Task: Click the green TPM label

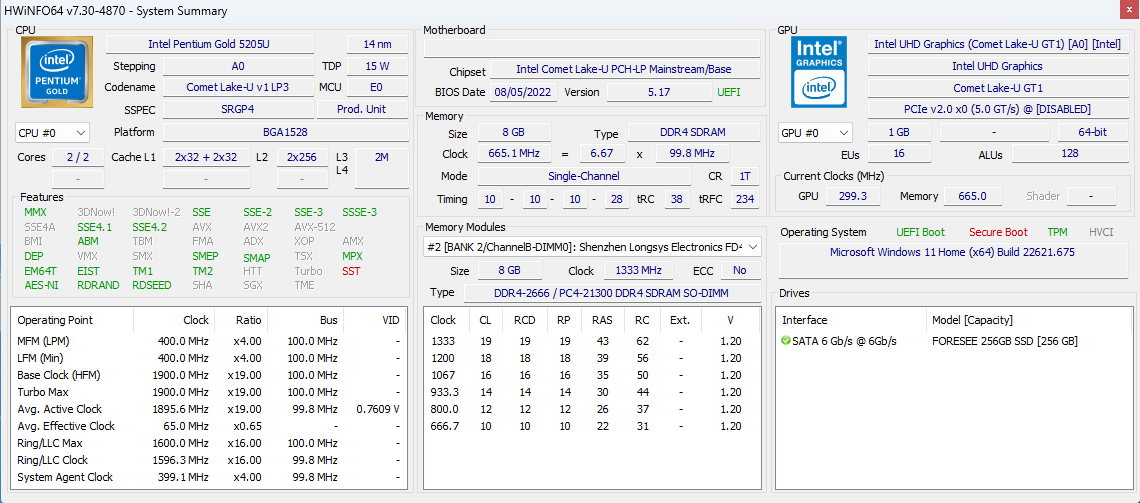Action: (1058, 233)
